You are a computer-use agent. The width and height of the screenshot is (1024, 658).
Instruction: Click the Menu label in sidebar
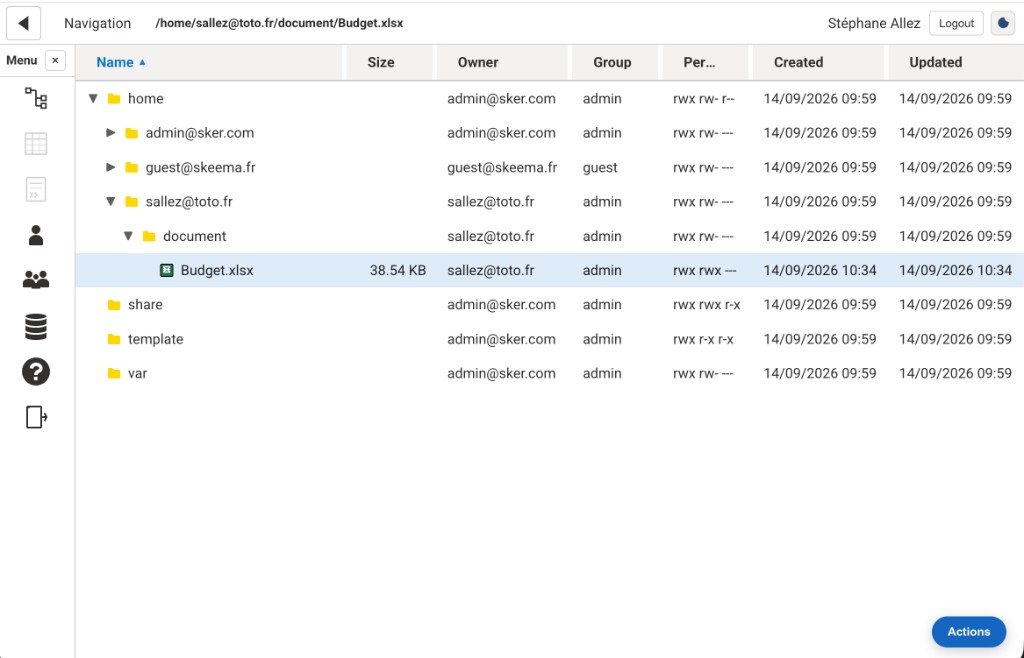(x=22, y=61)
